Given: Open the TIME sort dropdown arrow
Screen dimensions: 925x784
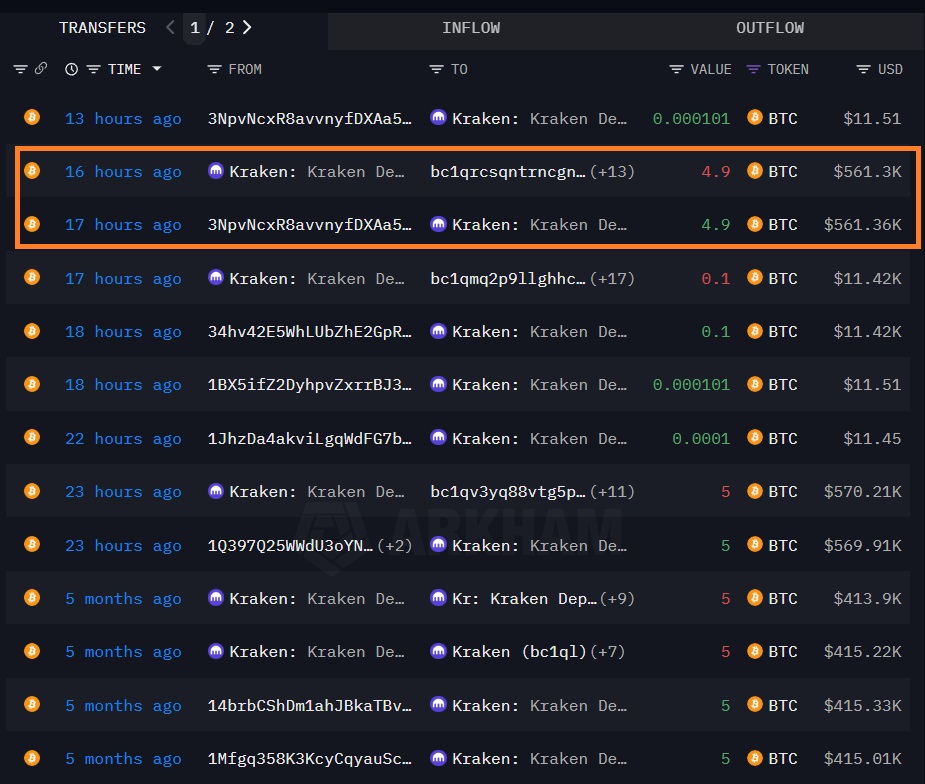Looking at the screenshot, I should pos(157,69).
